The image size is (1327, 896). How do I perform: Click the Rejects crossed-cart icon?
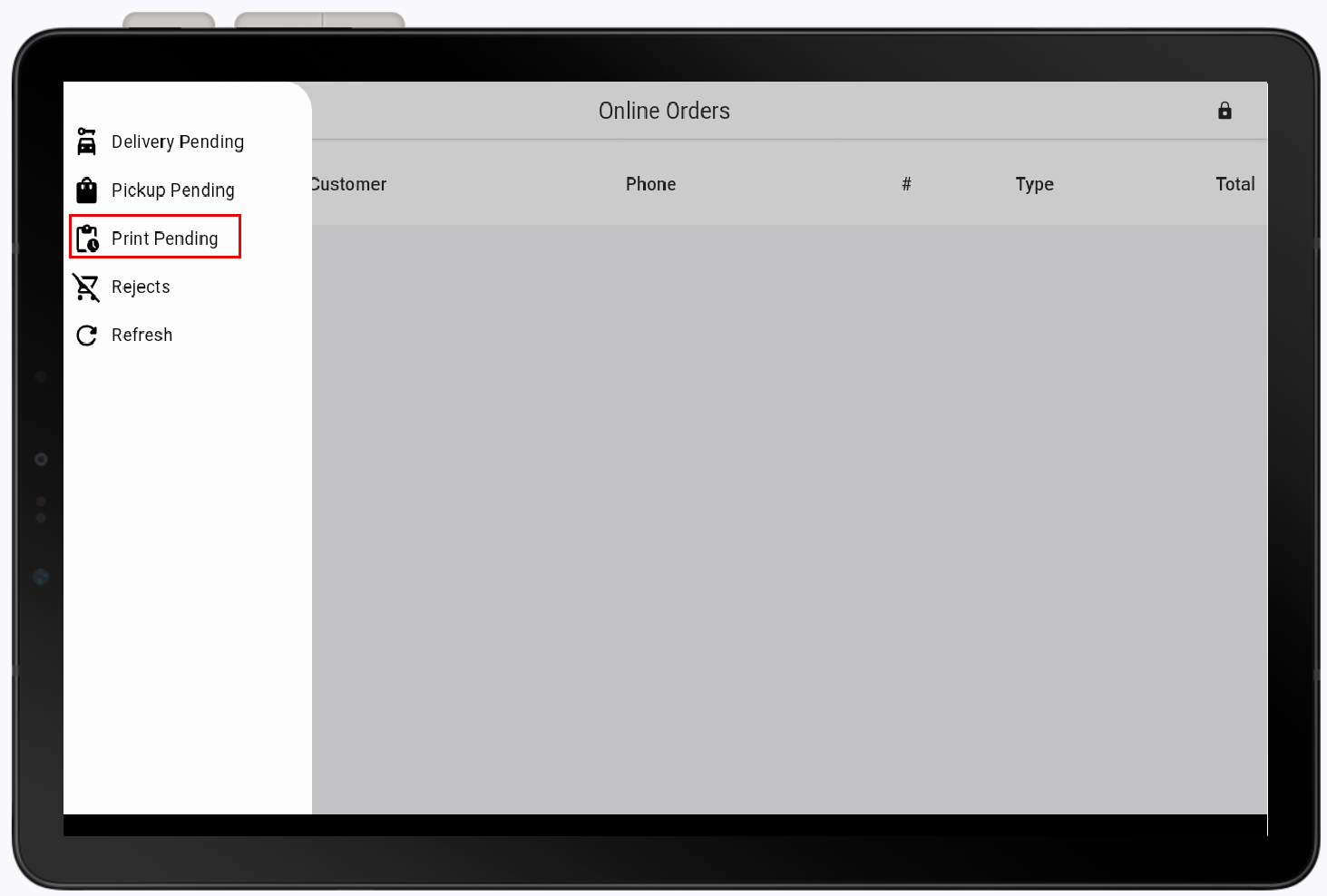[86, 287]
